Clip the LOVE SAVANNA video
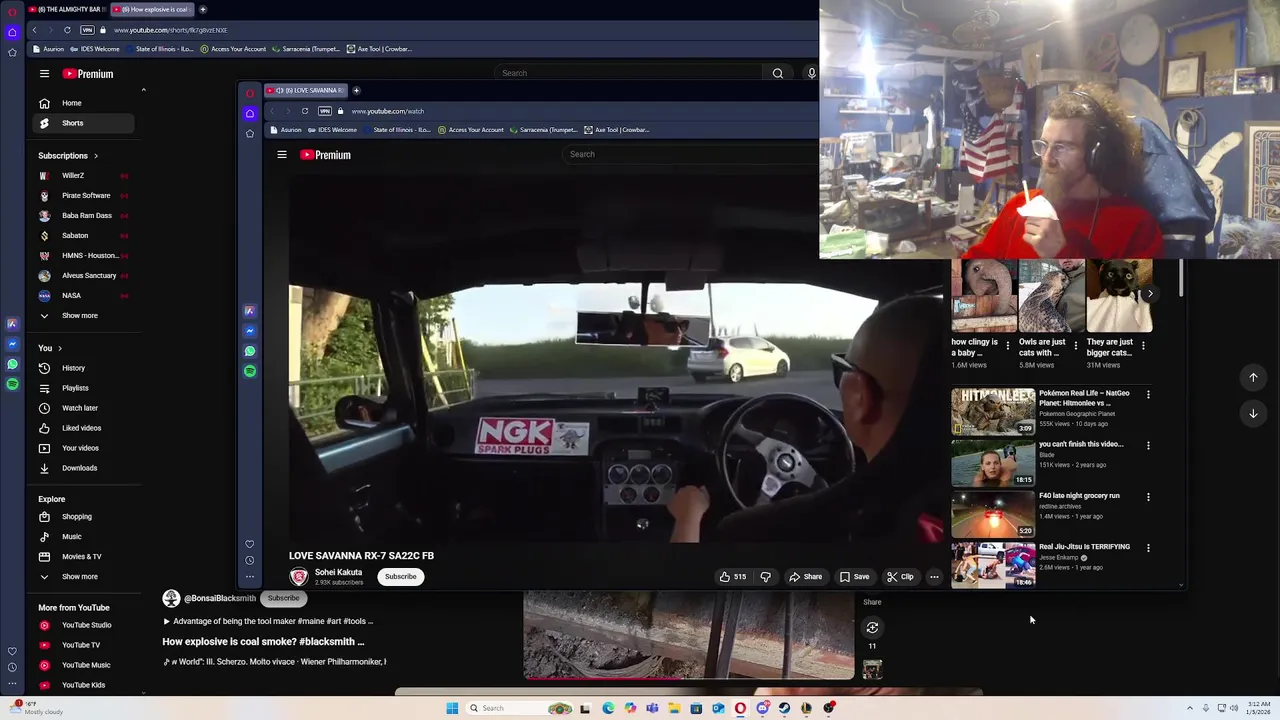Screen dimensions: 1280x720 [x=900, y=577]
